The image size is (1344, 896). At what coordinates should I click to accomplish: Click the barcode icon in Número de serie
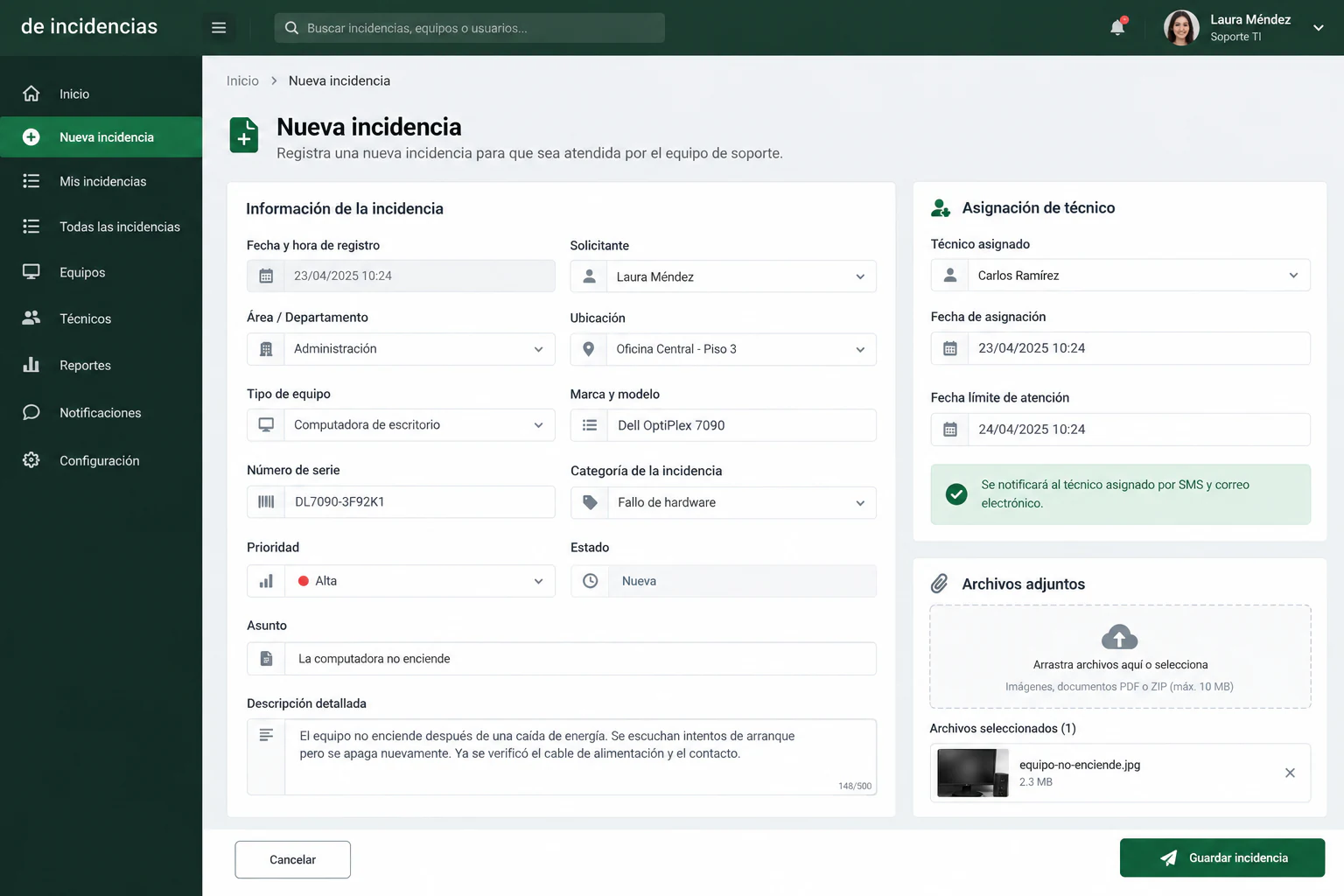pos(266,502)
